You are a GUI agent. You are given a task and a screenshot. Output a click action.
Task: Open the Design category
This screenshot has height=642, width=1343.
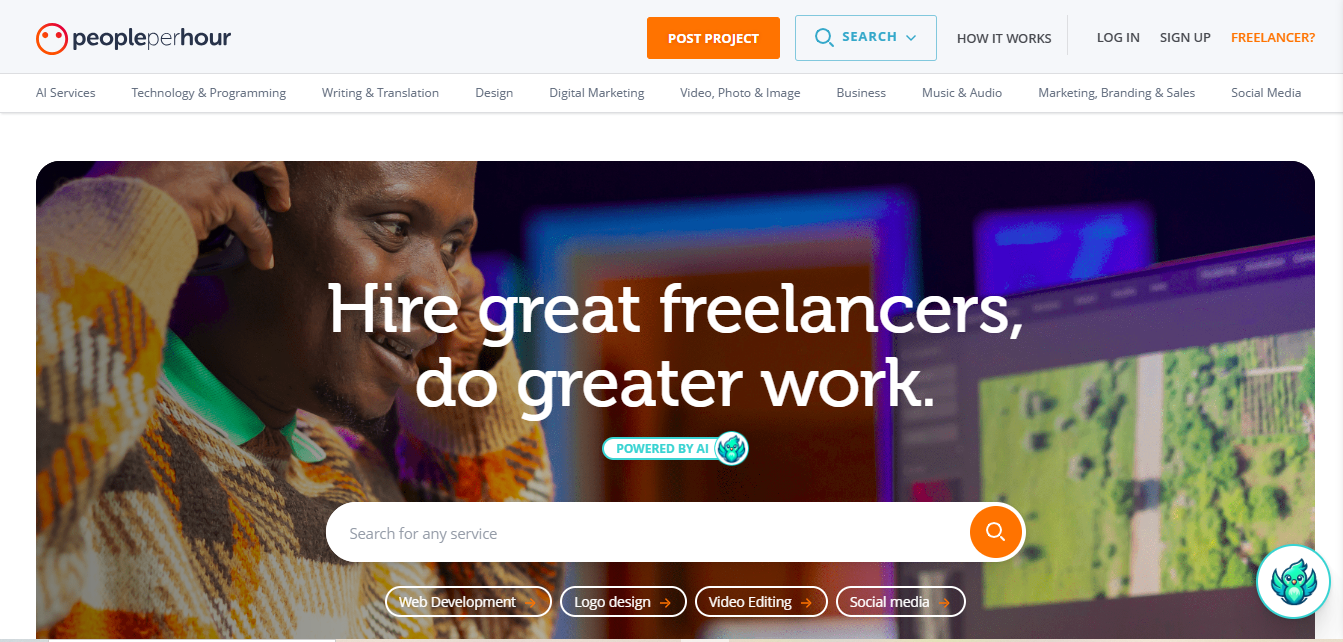point(494,93)
